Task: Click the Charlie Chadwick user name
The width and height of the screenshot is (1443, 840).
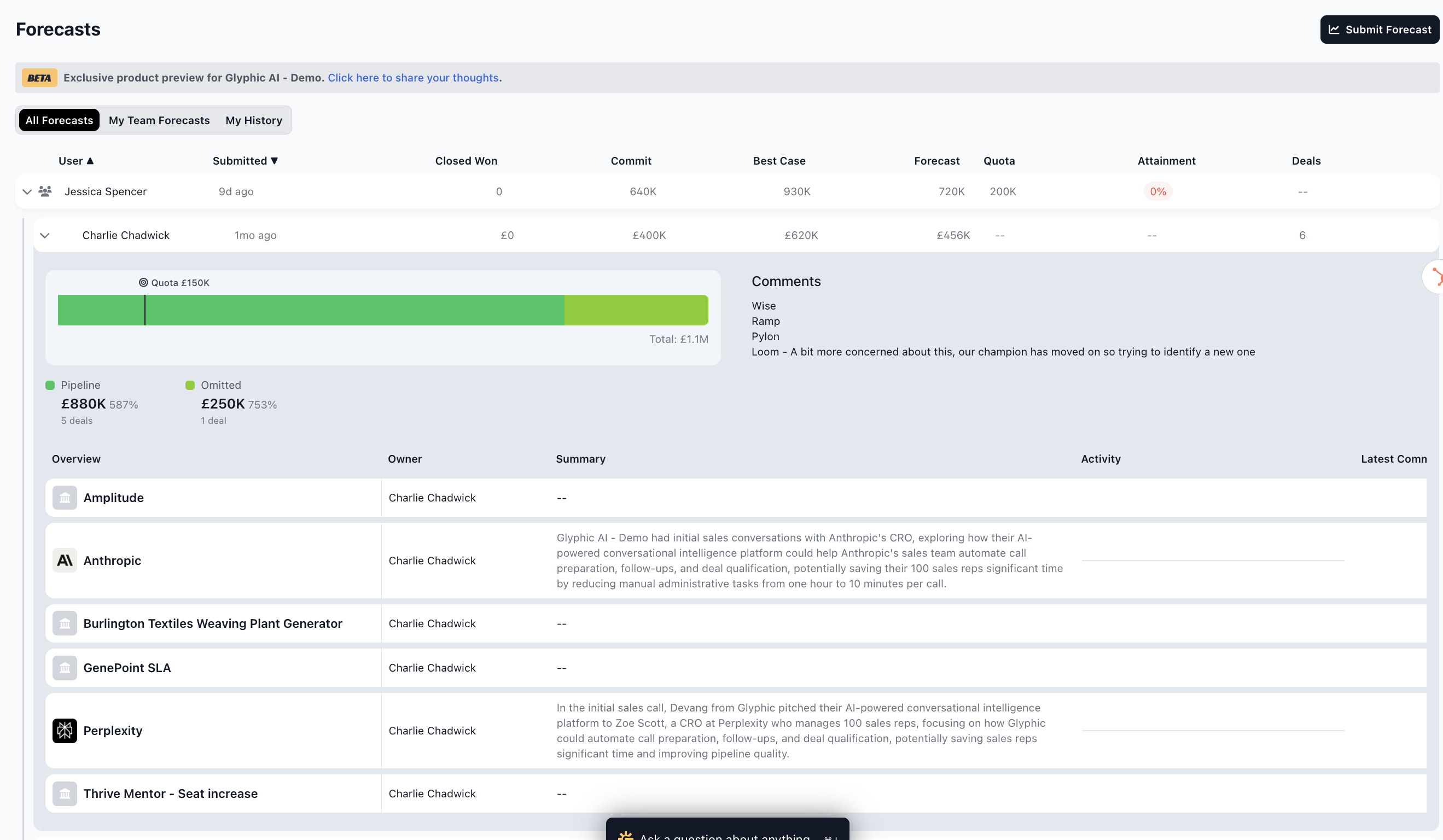Action: tap(126, 235)
